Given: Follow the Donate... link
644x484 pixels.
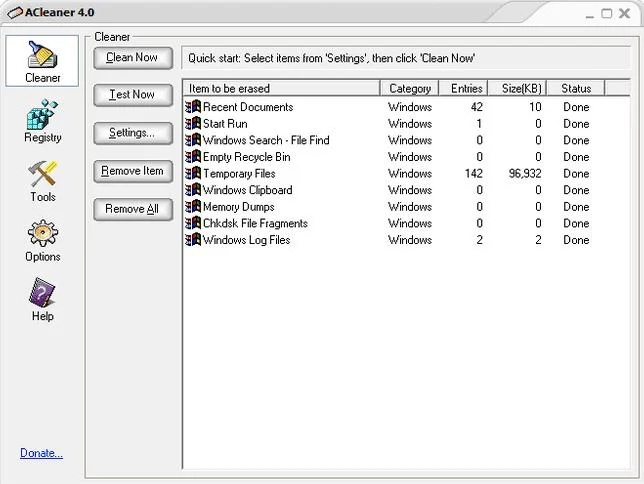Looking at the screenshot, I should 41,453.
